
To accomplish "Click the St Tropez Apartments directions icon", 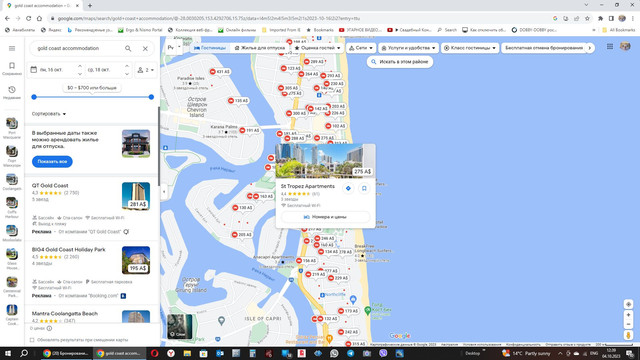I will coord(348,188).
